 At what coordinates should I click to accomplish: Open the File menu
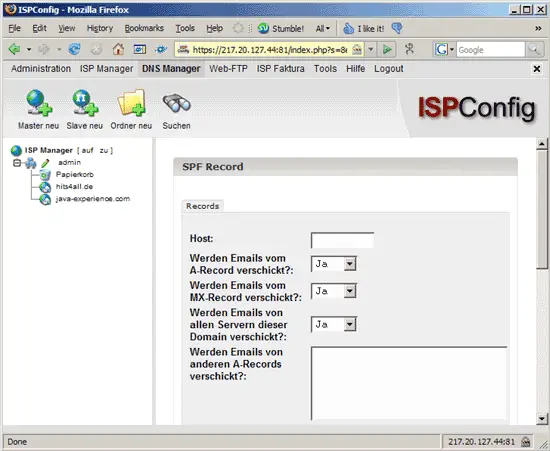14,28
